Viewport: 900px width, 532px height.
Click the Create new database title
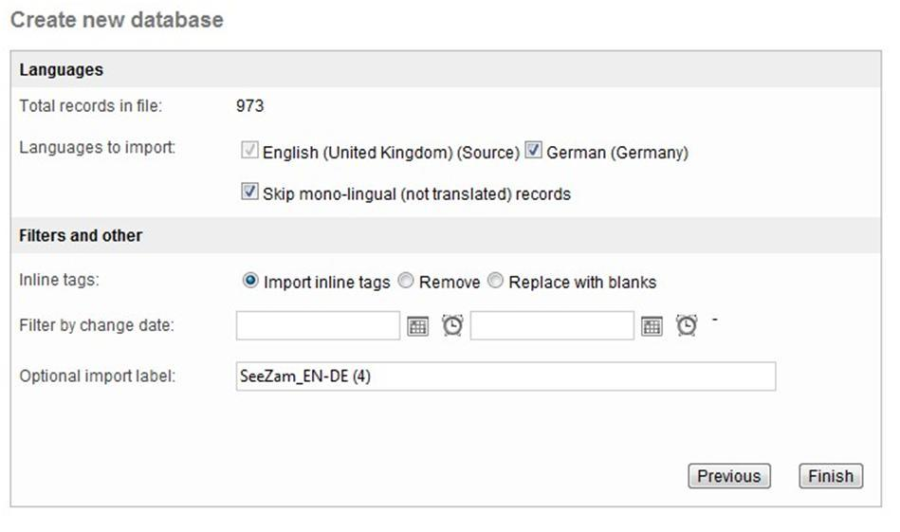pos(117,19)
